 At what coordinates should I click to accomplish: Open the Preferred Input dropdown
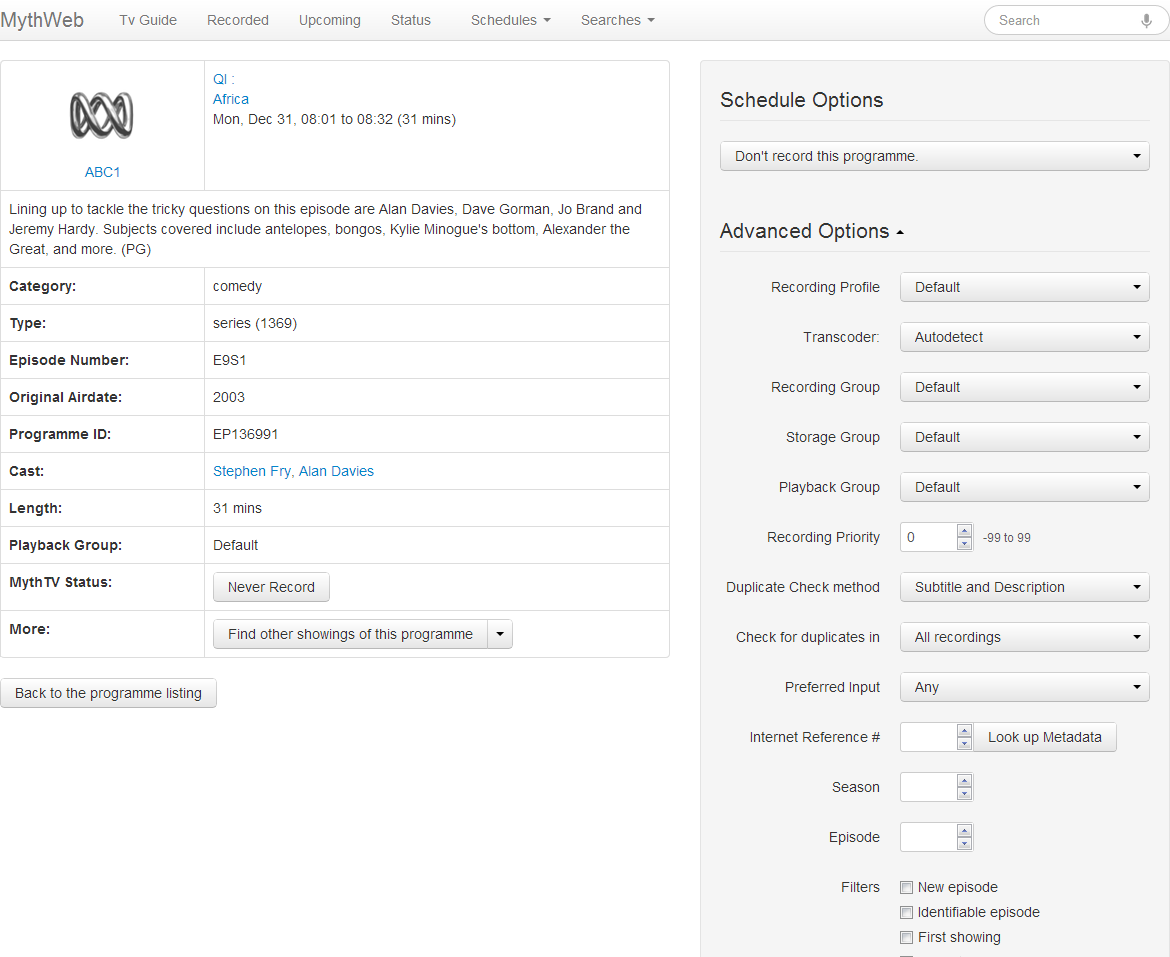(1024, 688)
